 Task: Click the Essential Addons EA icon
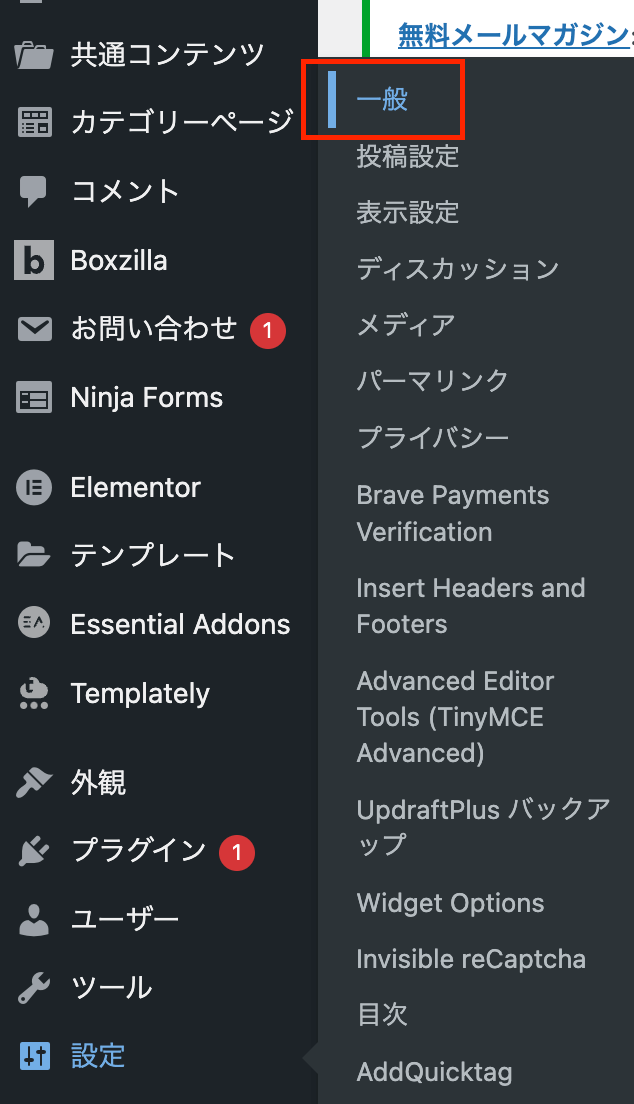(x=34, y=623)
